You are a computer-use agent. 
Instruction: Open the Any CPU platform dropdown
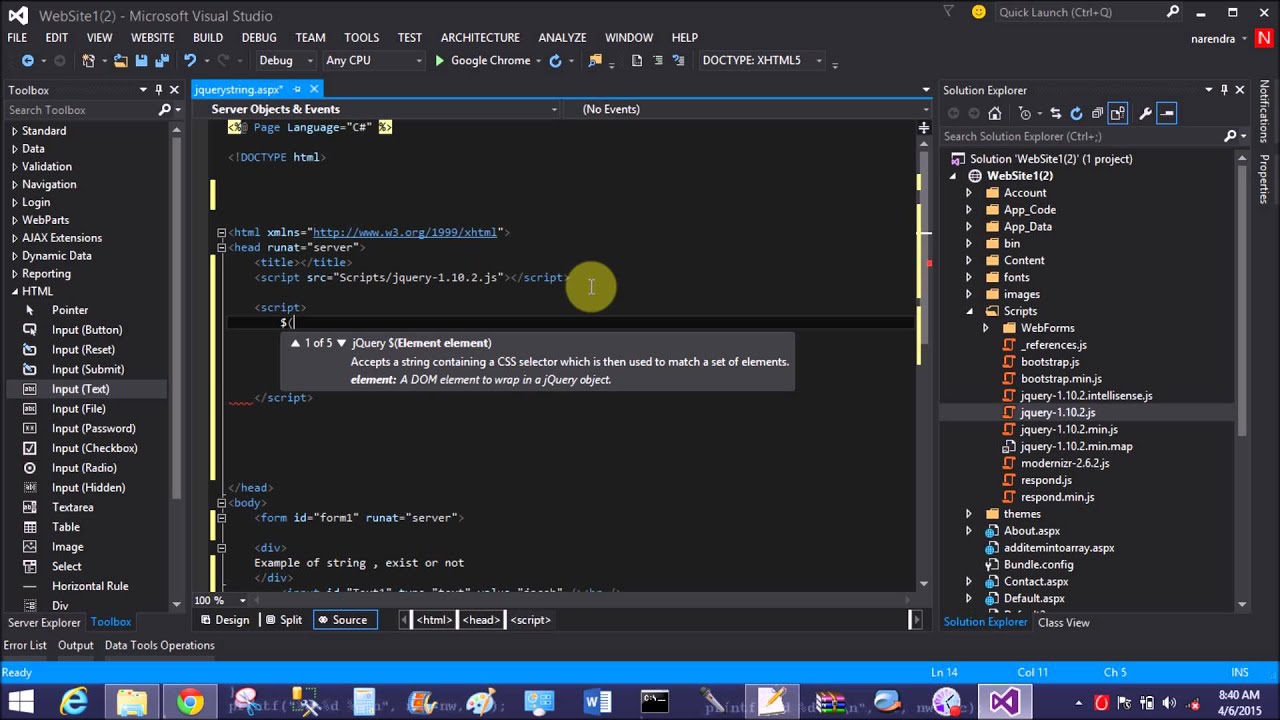[374, 61]
